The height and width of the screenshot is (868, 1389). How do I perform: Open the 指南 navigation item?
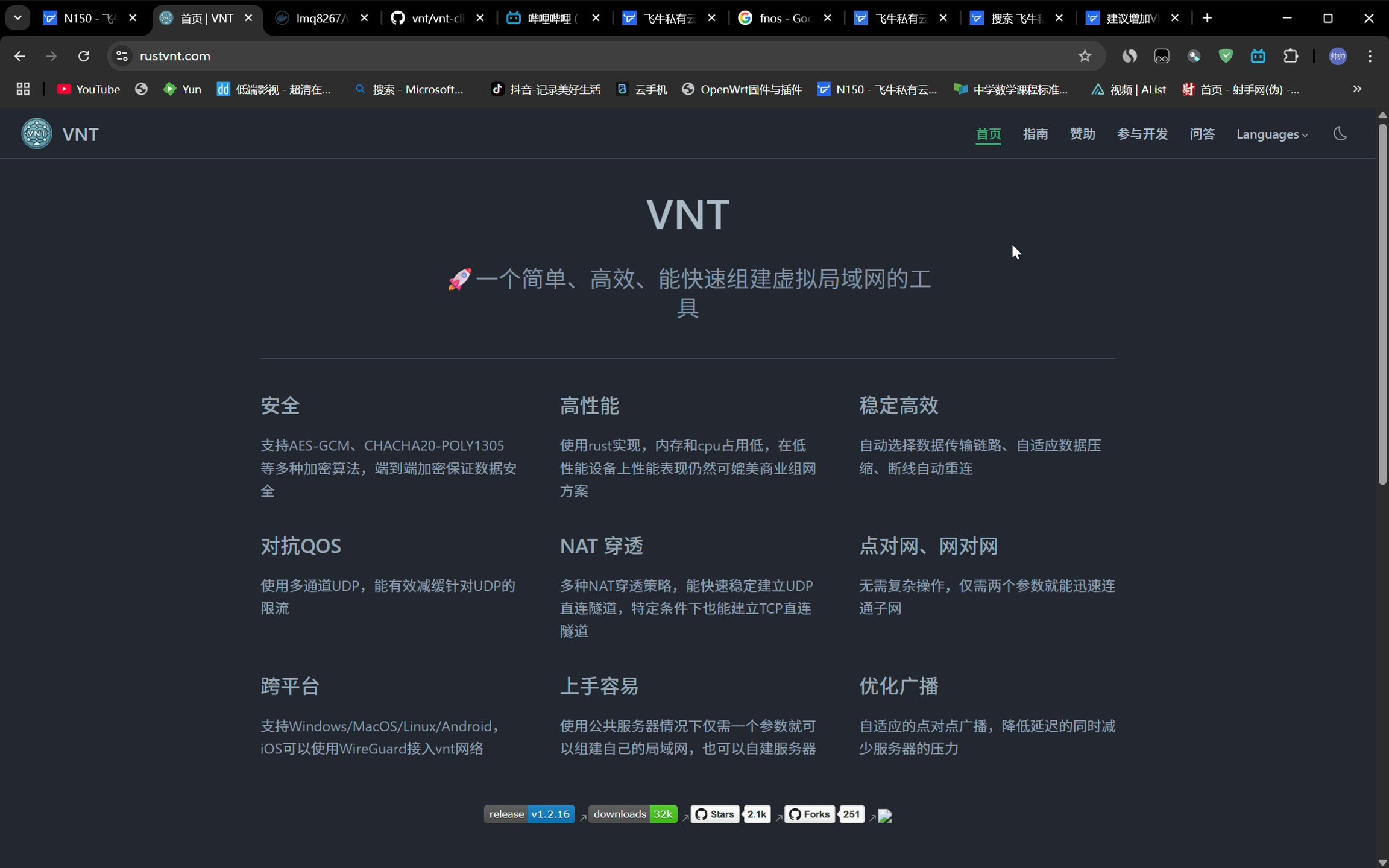[1036, 134]
